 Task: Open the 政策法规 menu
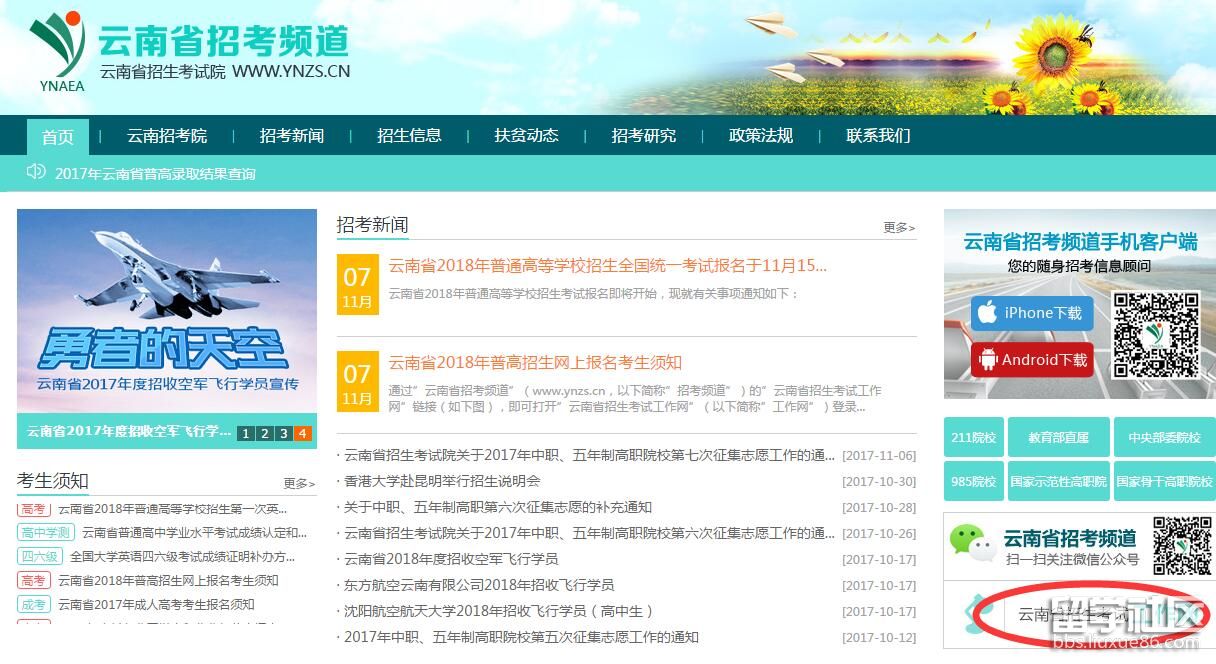tap(760, 136)
